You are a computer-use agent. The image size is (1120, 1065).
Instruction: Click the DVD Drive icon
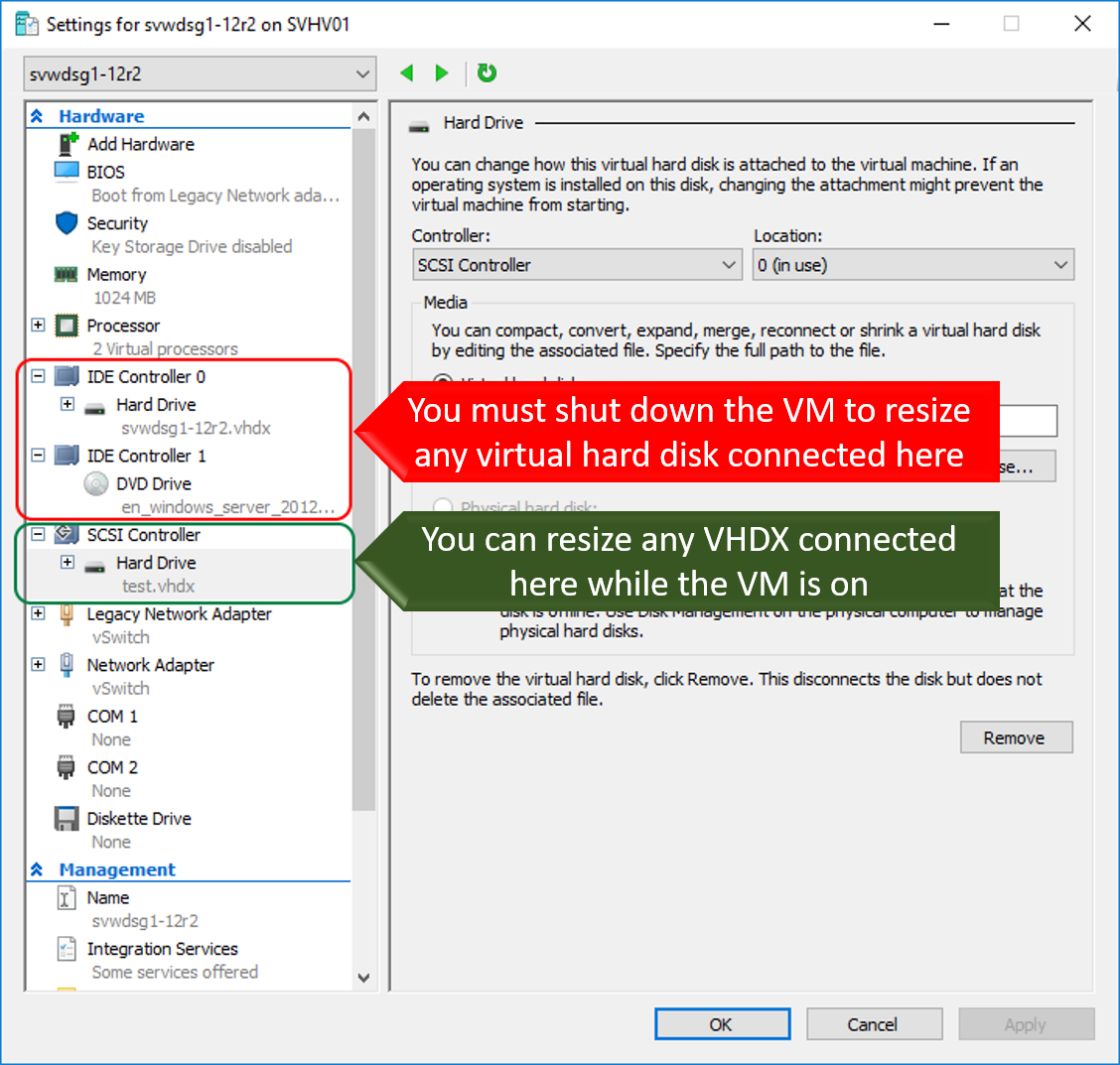tap(95, 483)
